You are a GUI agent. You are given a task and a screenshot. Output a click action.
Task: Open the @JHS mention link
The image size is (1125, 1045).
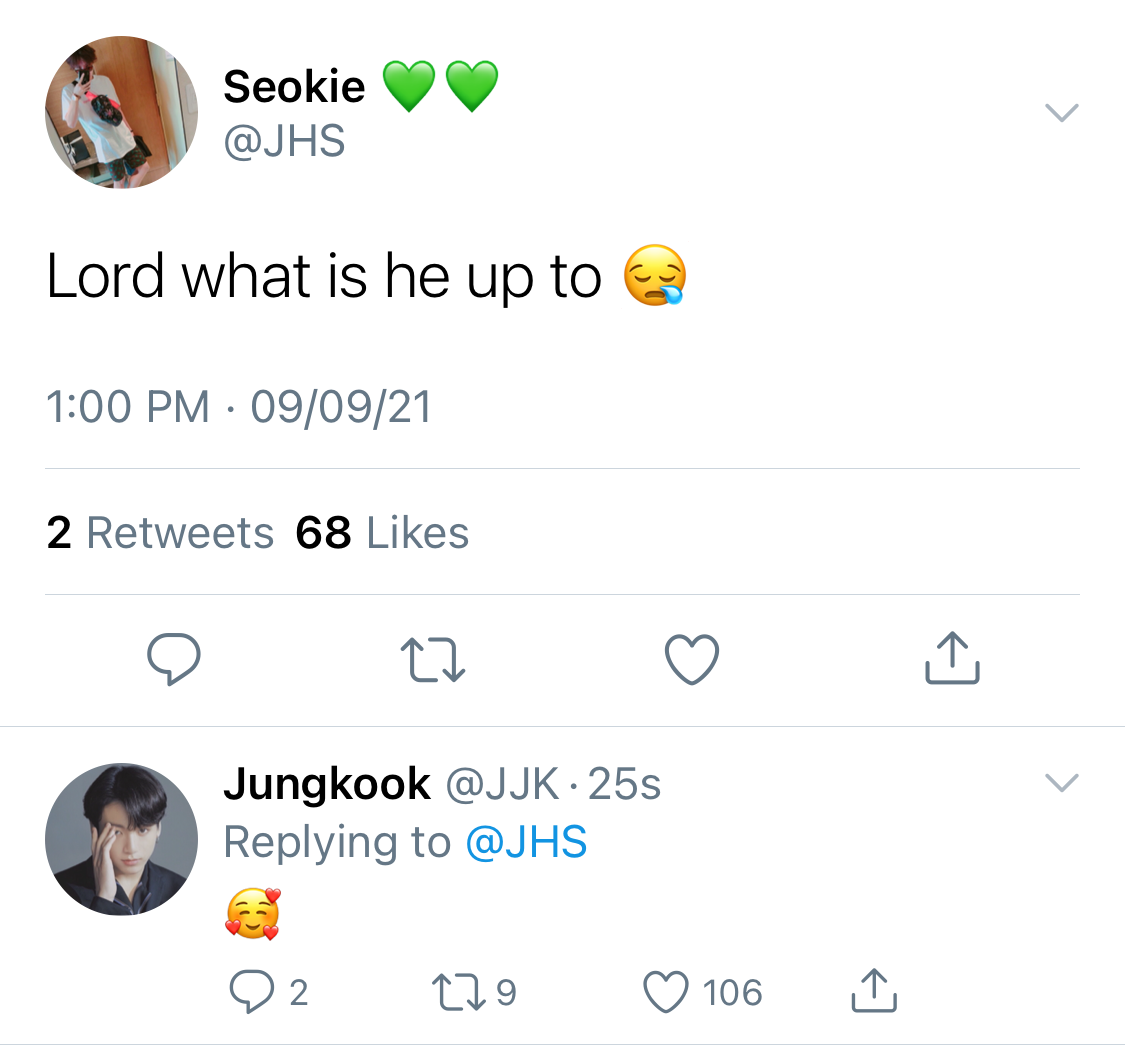(526, 842)
